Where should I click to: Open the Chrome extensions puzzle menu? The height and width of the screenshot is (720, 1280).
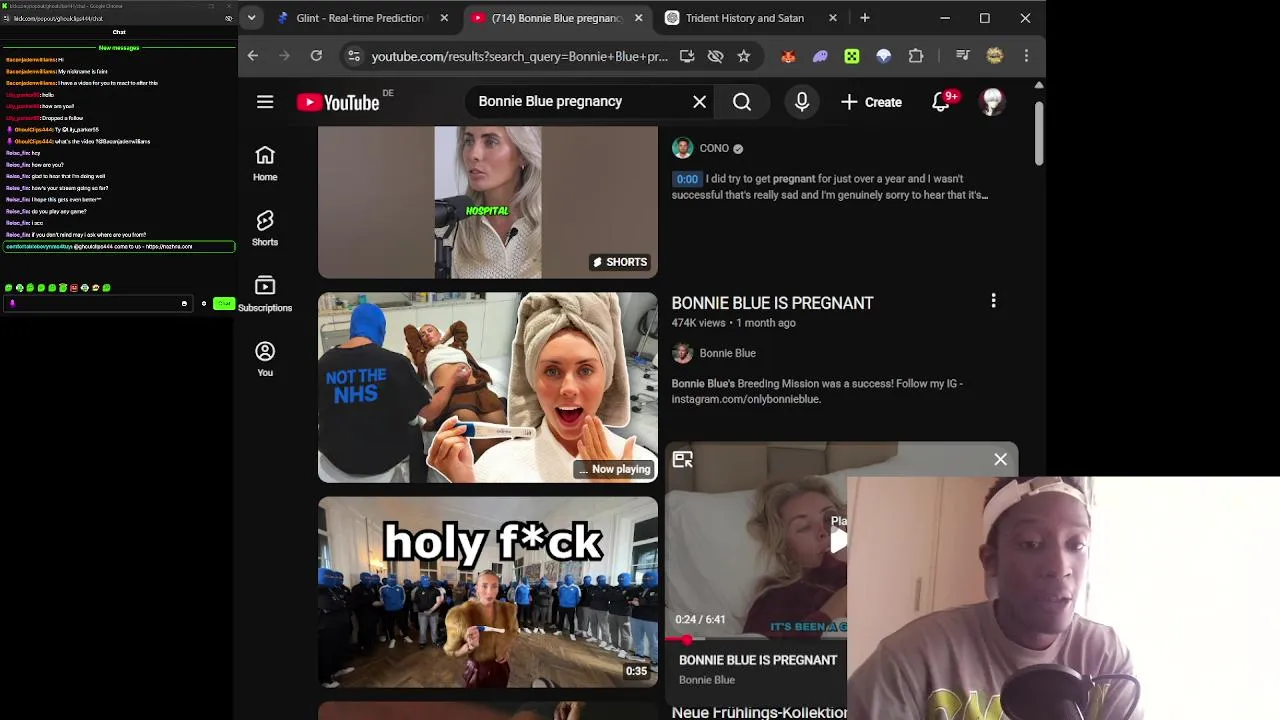(x=916, y=56)
